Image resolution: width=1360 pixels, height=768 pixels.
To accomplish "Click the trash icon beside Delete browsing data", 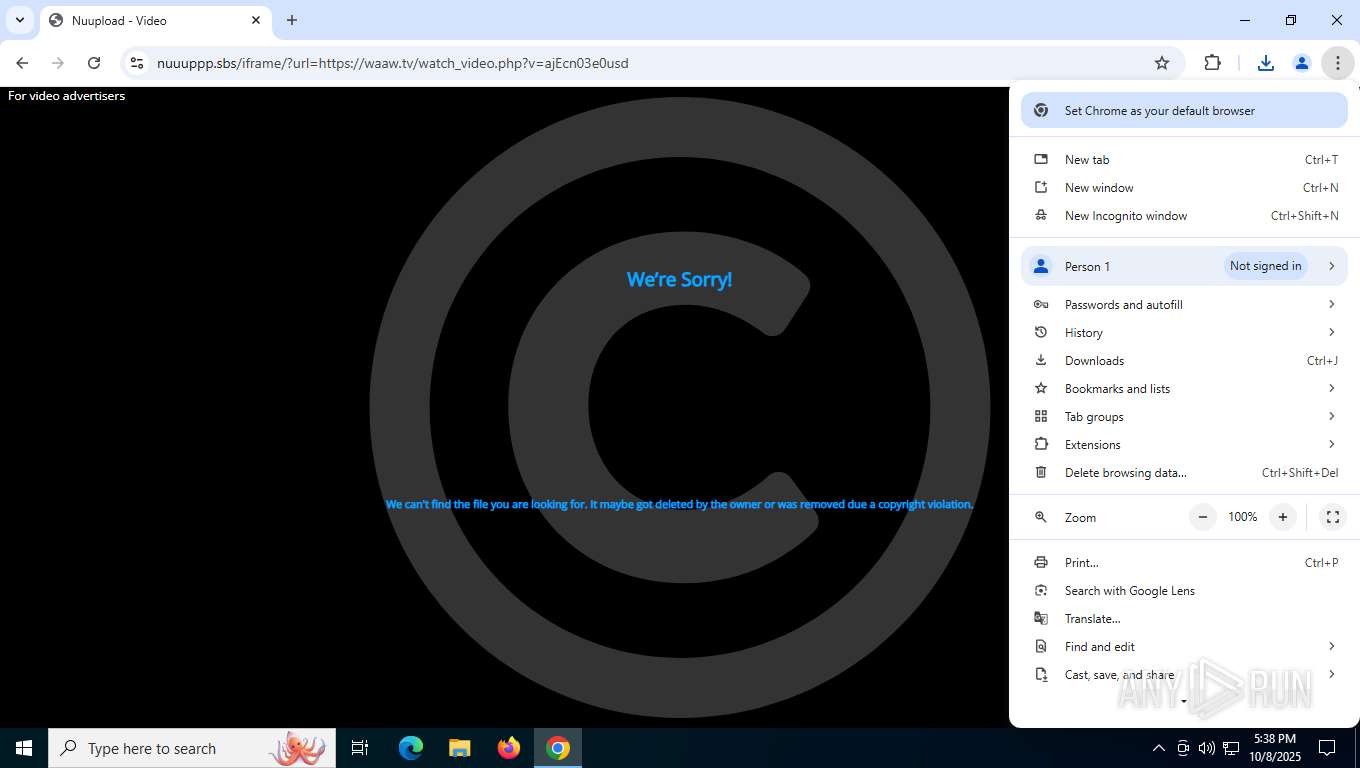I will pos(1041,473).
